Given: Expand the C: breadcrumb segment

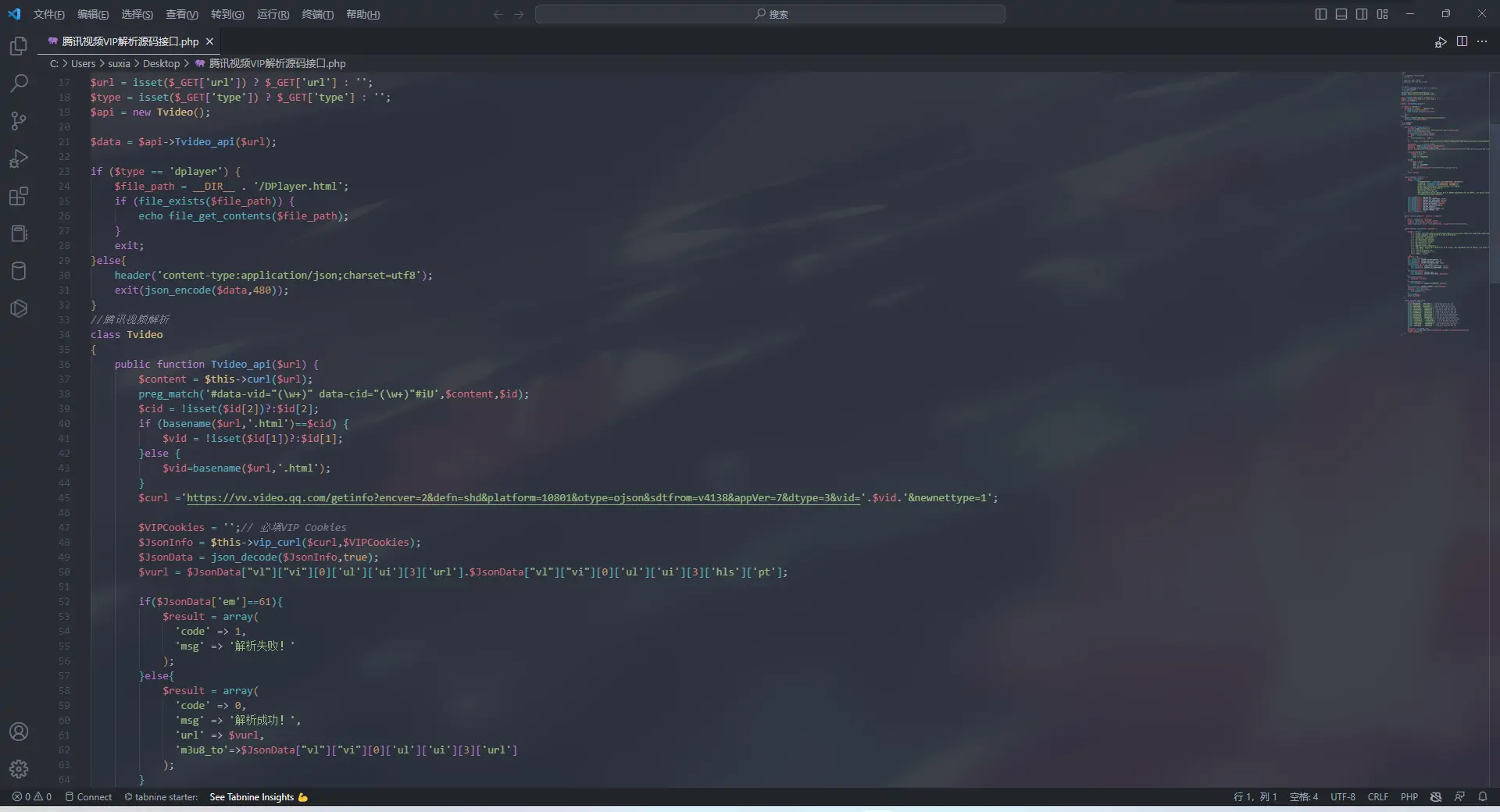Looking at the screenshot, I should click(54, 63).
